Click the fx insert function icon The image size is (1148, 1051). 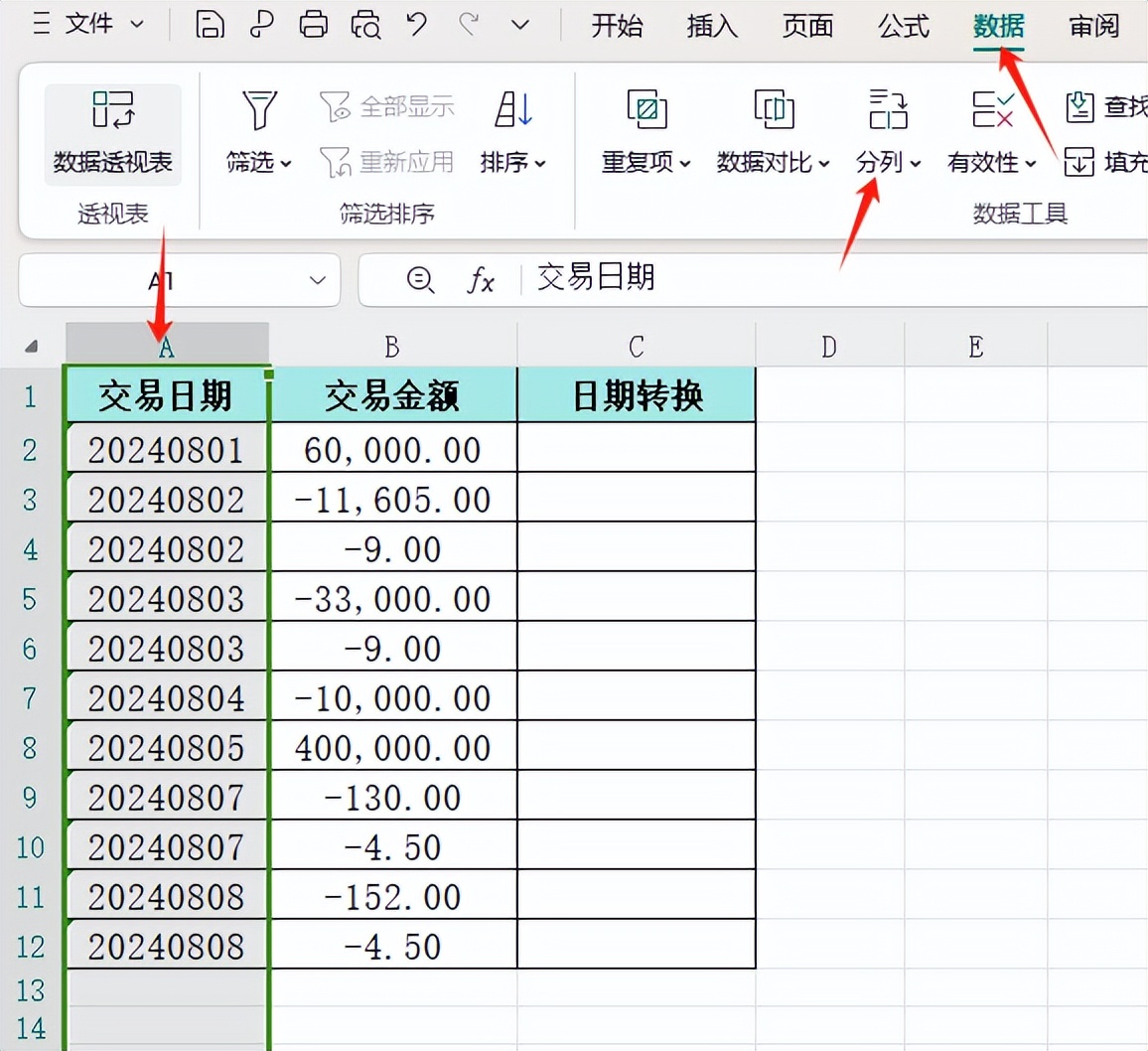[x=480, y=280]
